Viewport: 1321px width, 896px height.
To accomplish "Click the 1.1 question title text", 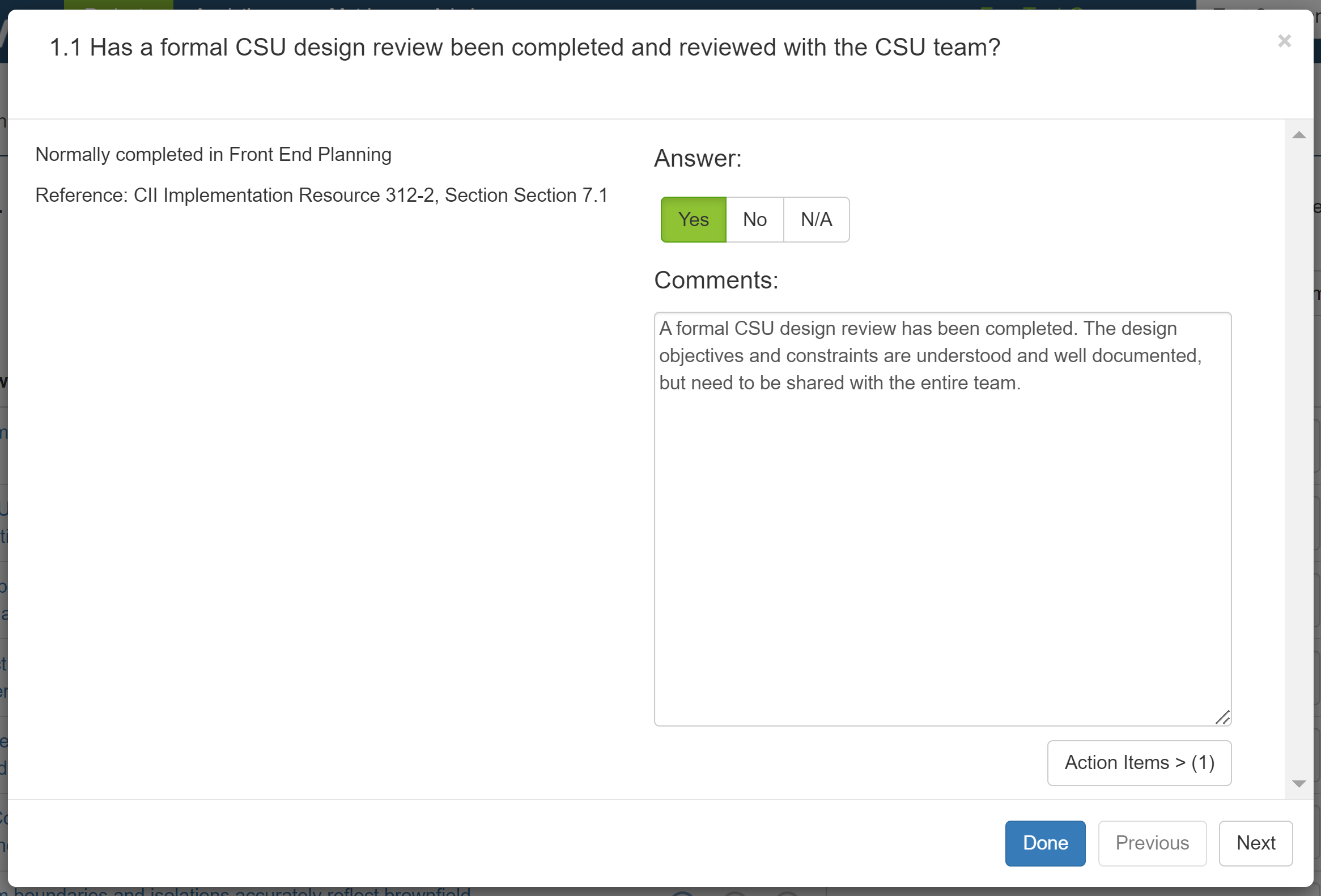I will pyautogui.click(x=525, y=47).
